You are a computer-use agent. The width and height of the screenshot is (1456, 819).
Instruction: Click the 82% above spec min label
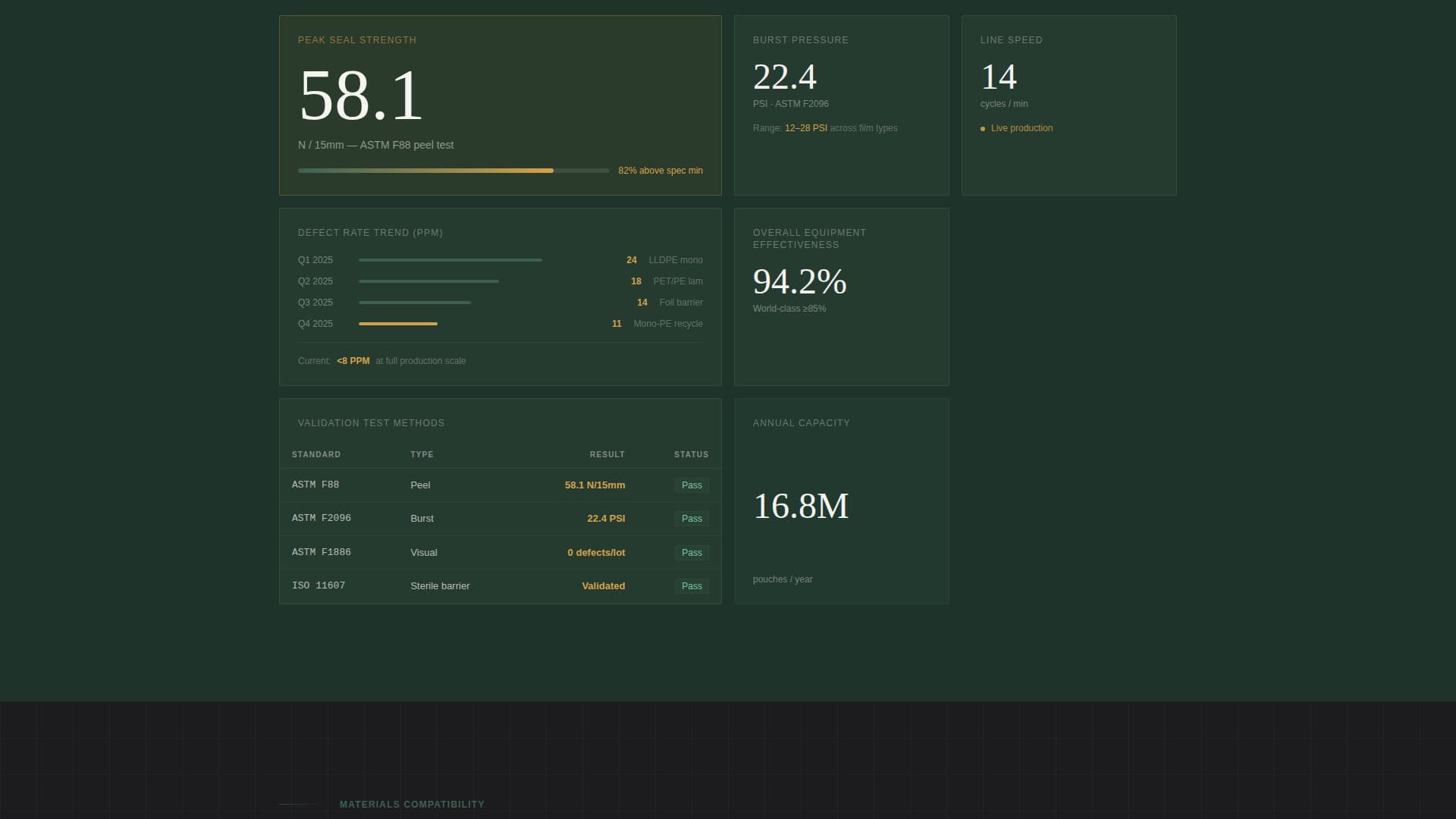click(661, 171)
